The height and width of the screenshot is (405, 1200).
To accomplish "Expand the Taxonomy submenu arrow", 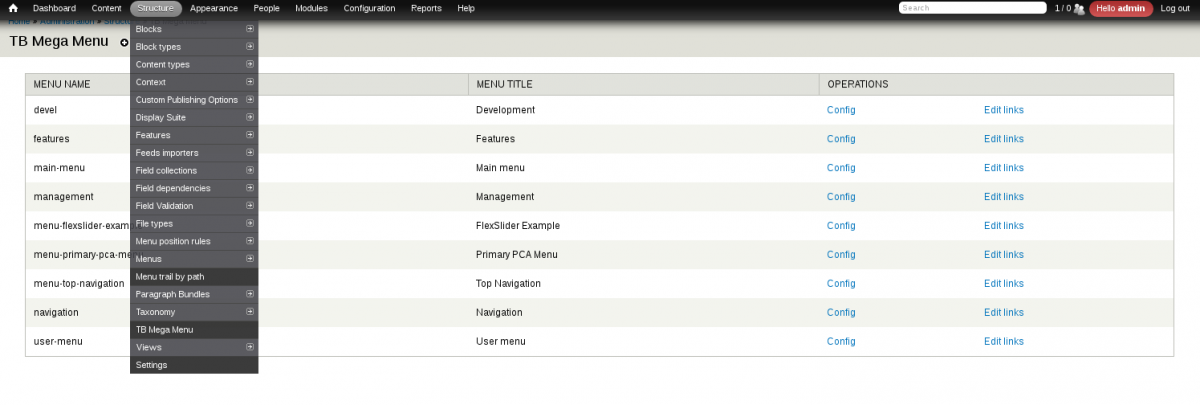I will pyautogui.click(x=249, y=312).
